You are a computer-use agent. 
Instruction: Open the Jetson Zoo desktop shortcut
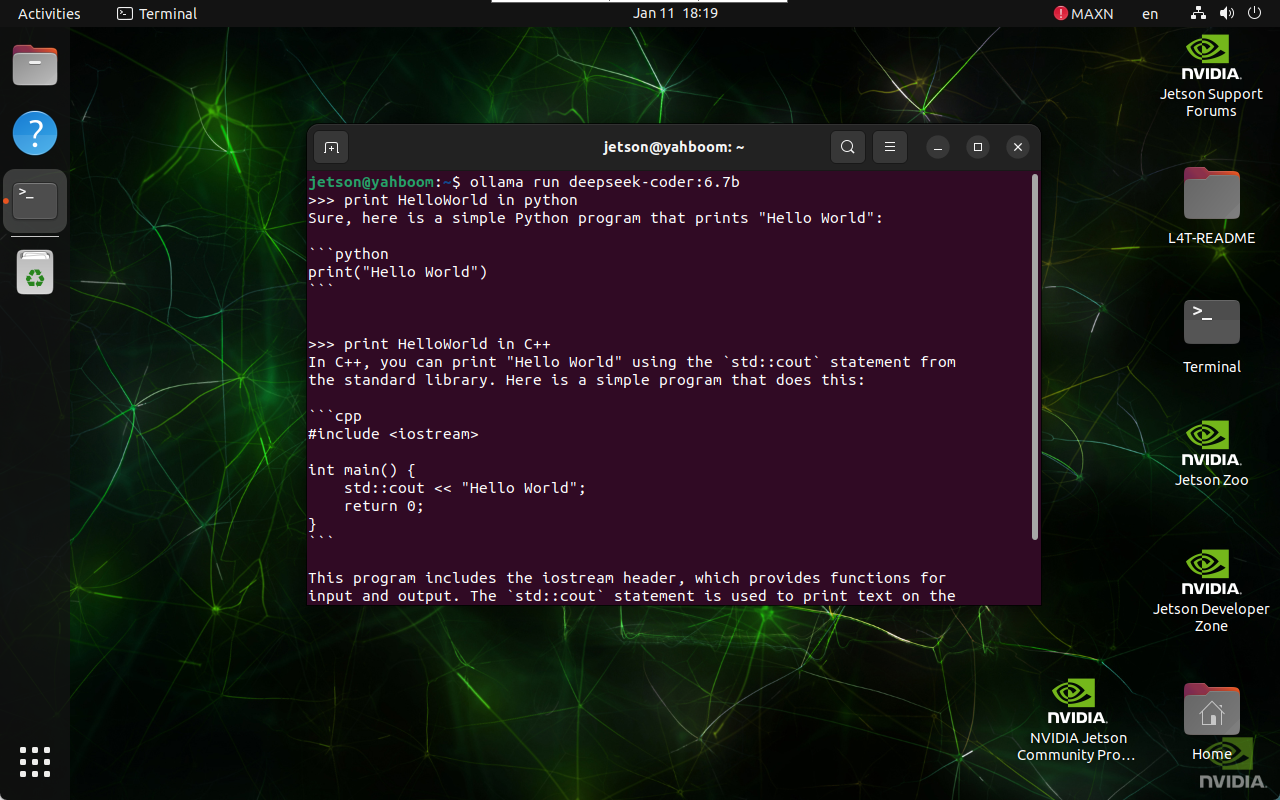pyautogui.click(x=1211, y=454)
